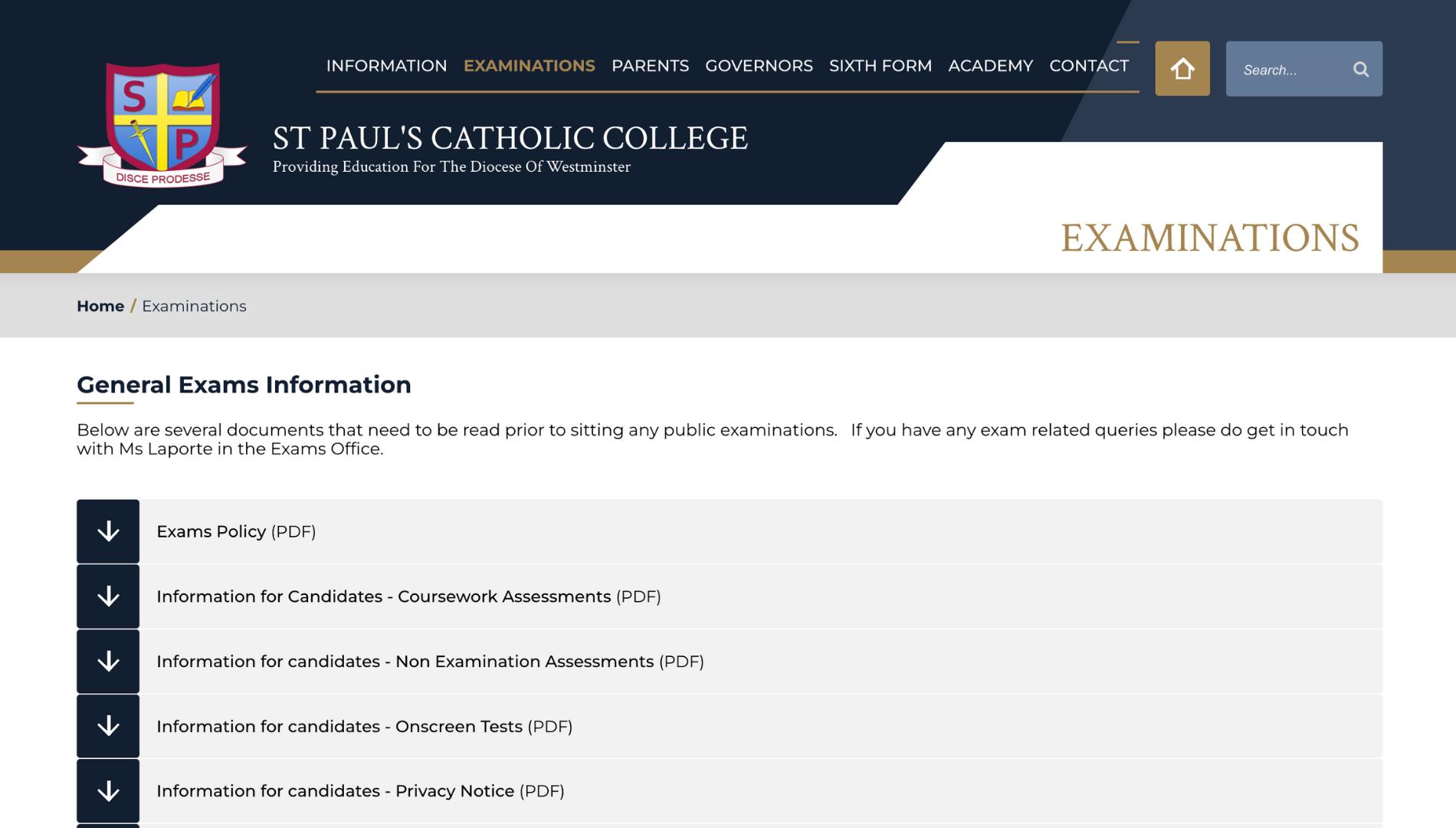The width and height of the screenshot is (1456, 828).
Task: Open the Parents menu
Action: (650, 66)
